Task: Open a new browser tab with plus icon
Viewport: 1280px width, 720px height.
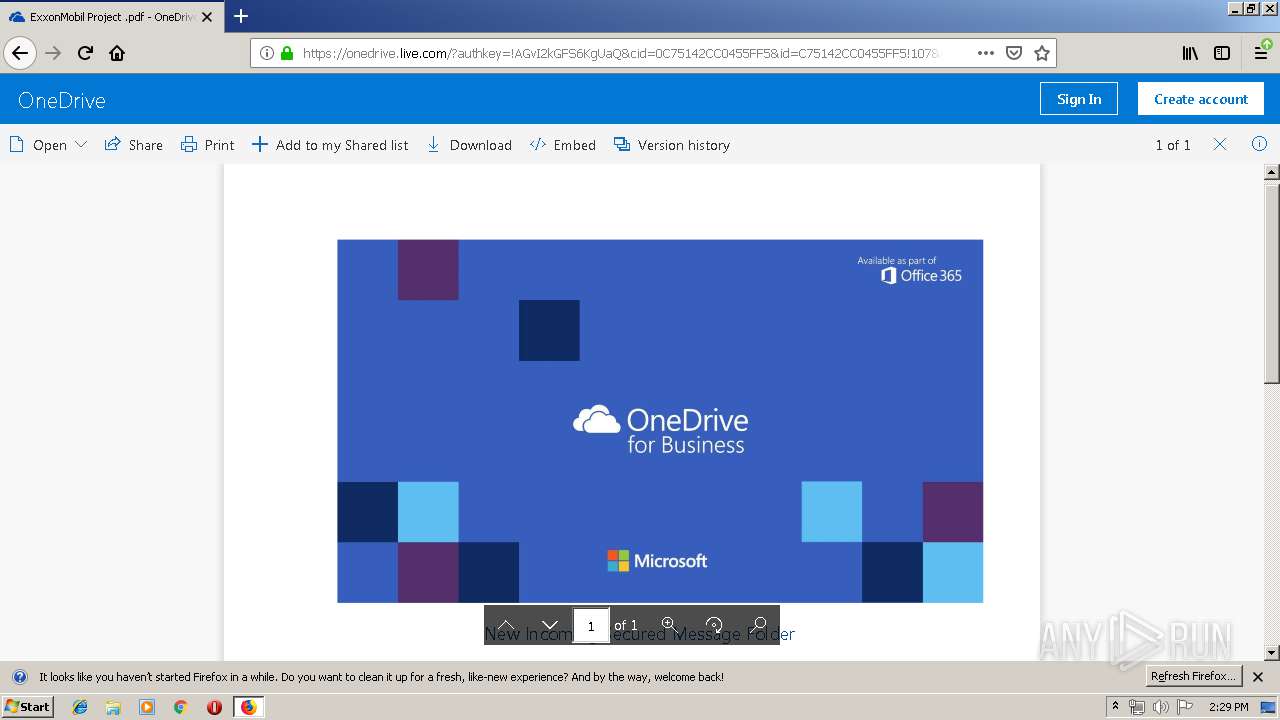Action: [241, 16]
